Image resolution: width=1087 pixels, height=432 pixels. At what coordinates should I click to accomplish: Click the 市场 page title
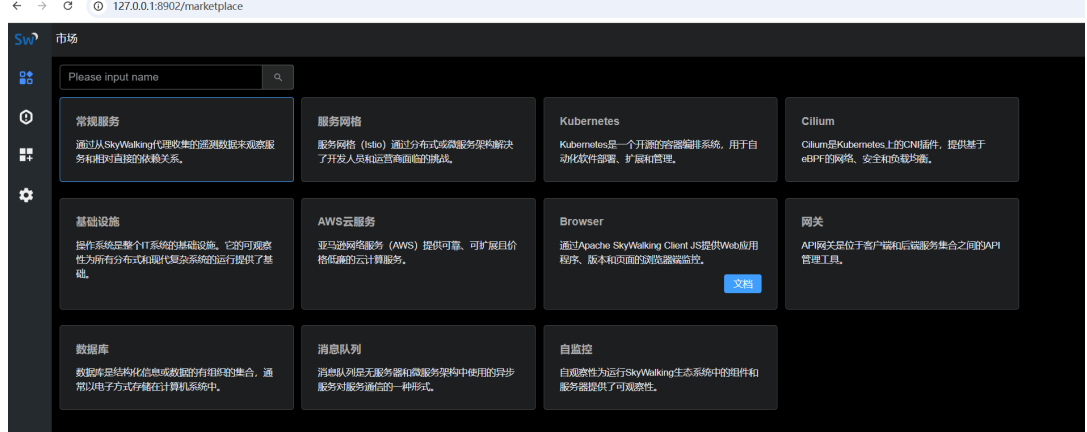(67, 39)
